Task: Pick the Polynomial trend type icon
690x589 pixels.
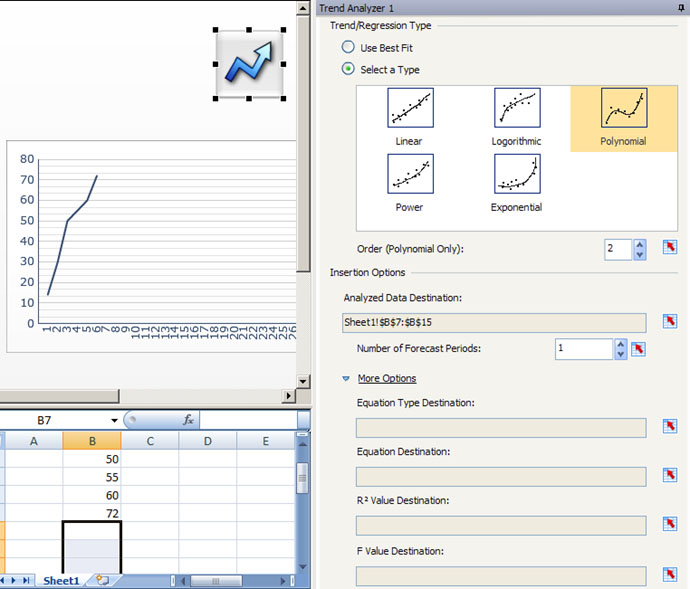Action: pyautogui.click(x=623, y=108)
